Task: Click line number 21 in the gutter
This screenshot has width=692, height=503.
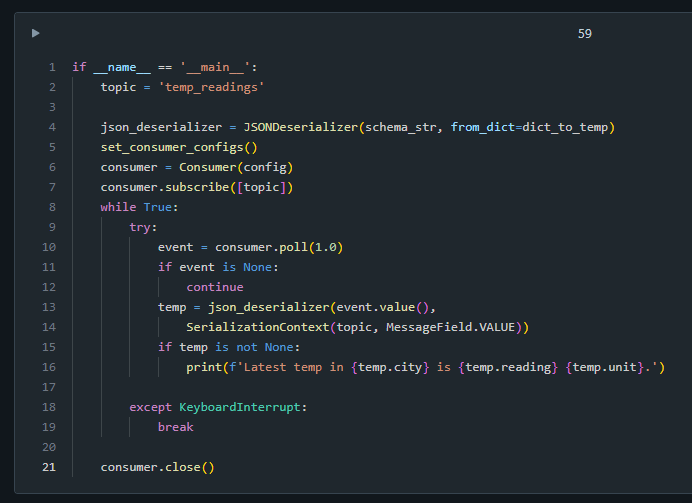Action: click(x=49, y=467)
